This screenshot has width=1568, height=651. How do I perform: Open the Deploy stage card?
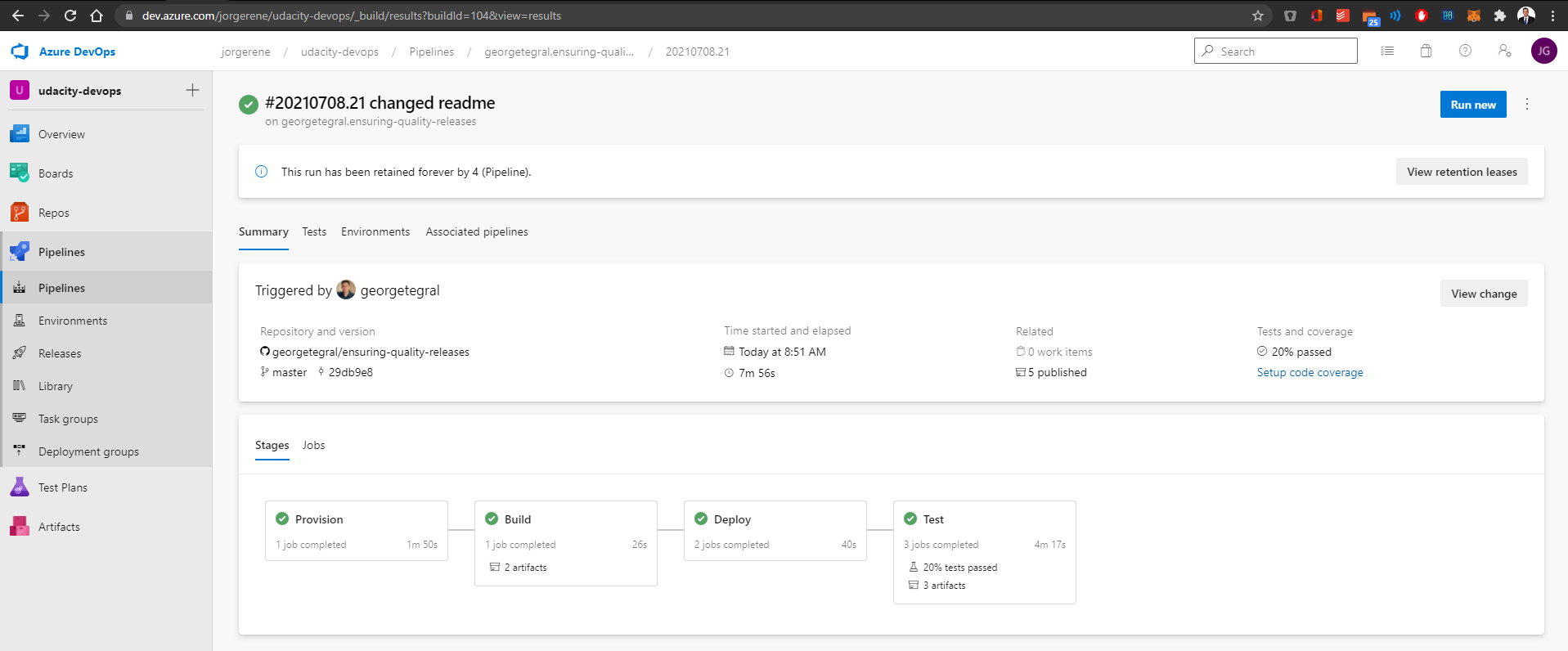(775, 531)
